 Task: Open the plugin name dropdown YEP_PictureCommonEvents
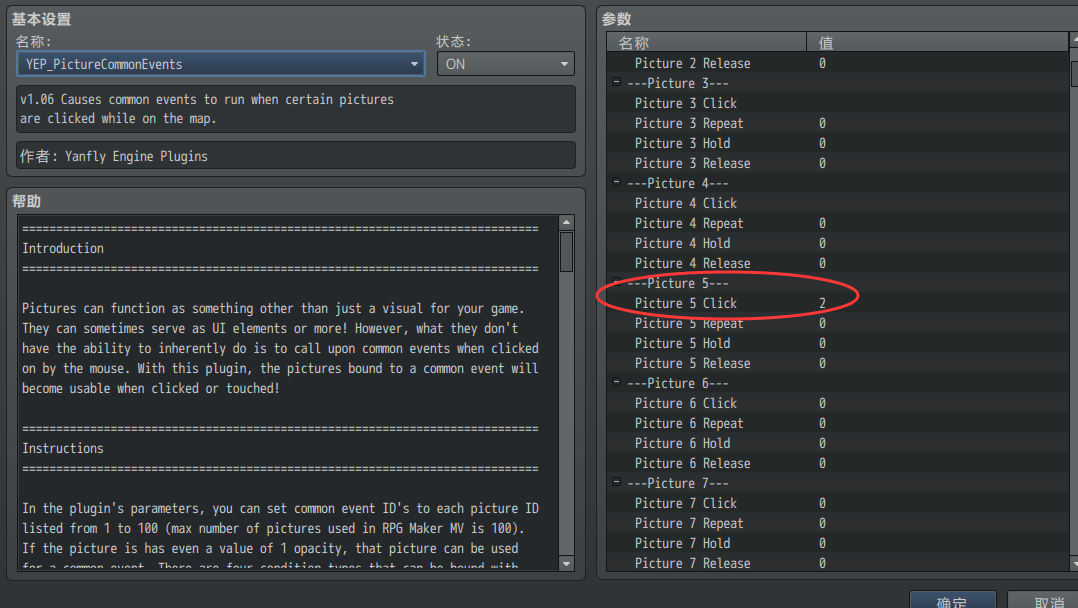tap(220, 64)
